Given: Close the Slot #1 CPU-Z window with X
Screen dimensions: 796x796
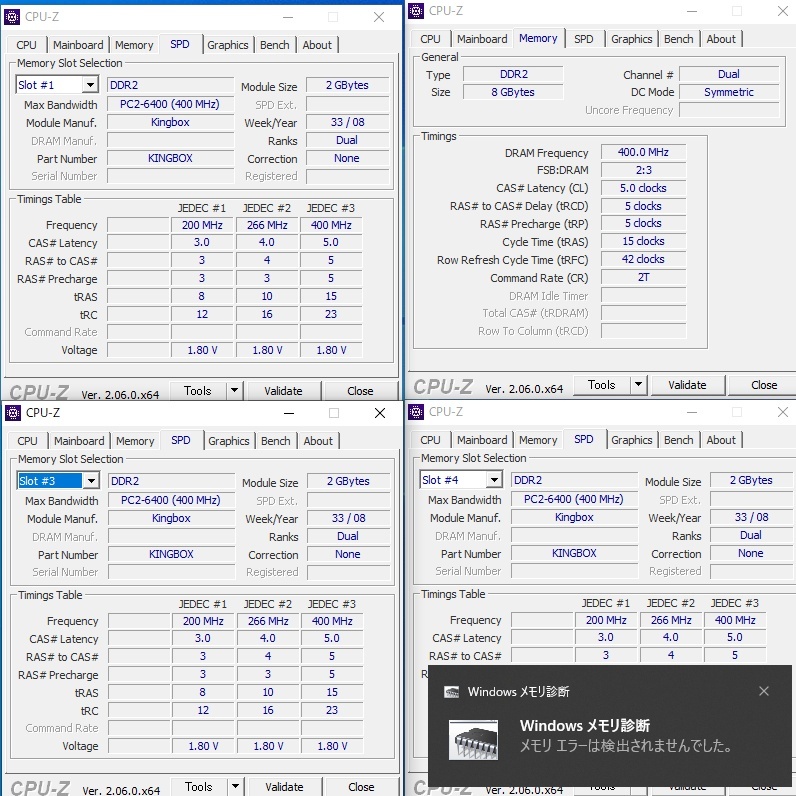Looking at the screenshot, I should tap(379, 17).
